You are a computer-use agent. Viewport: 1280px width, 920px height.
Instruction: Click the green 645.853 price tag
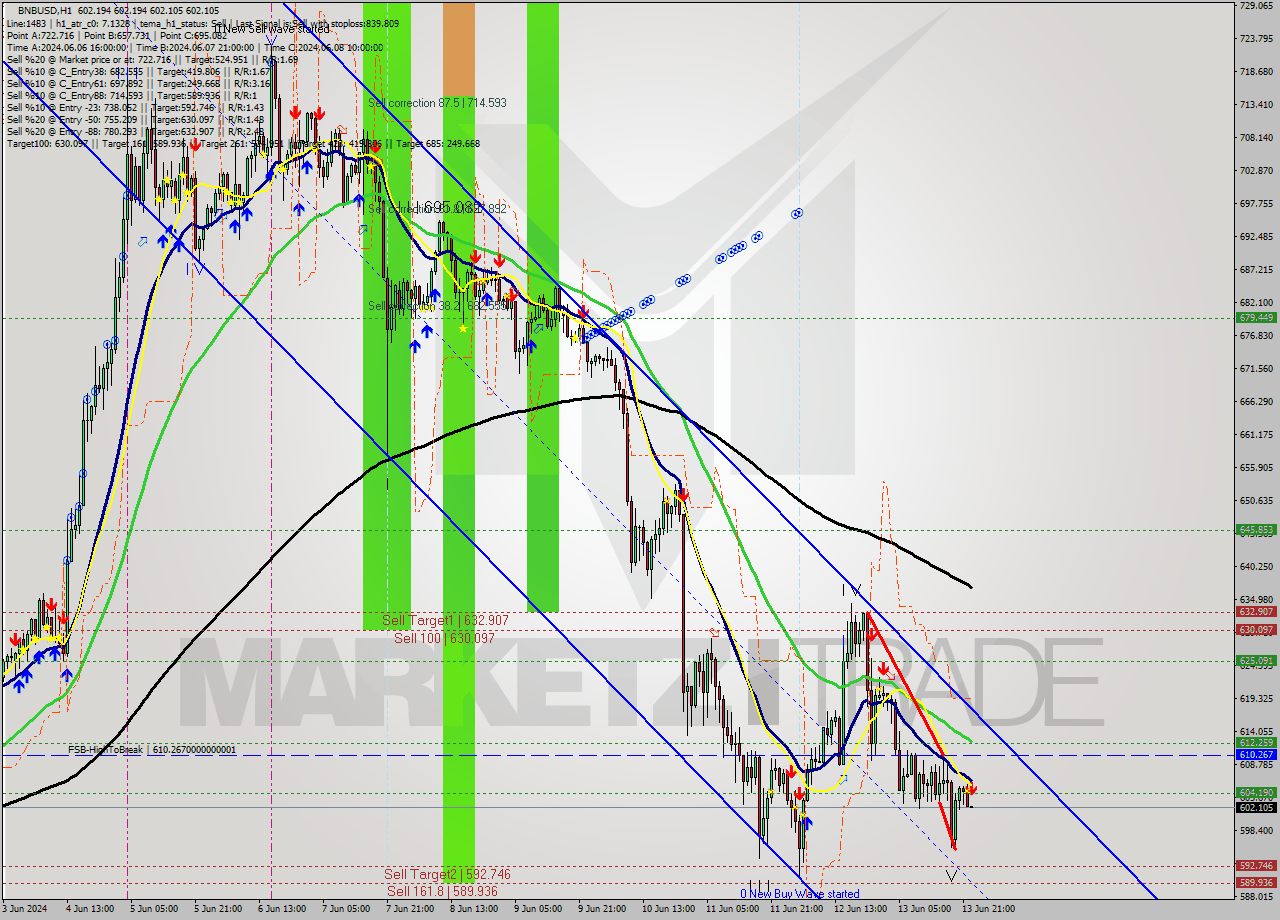pyautogui.click(x=1257, y=530)
